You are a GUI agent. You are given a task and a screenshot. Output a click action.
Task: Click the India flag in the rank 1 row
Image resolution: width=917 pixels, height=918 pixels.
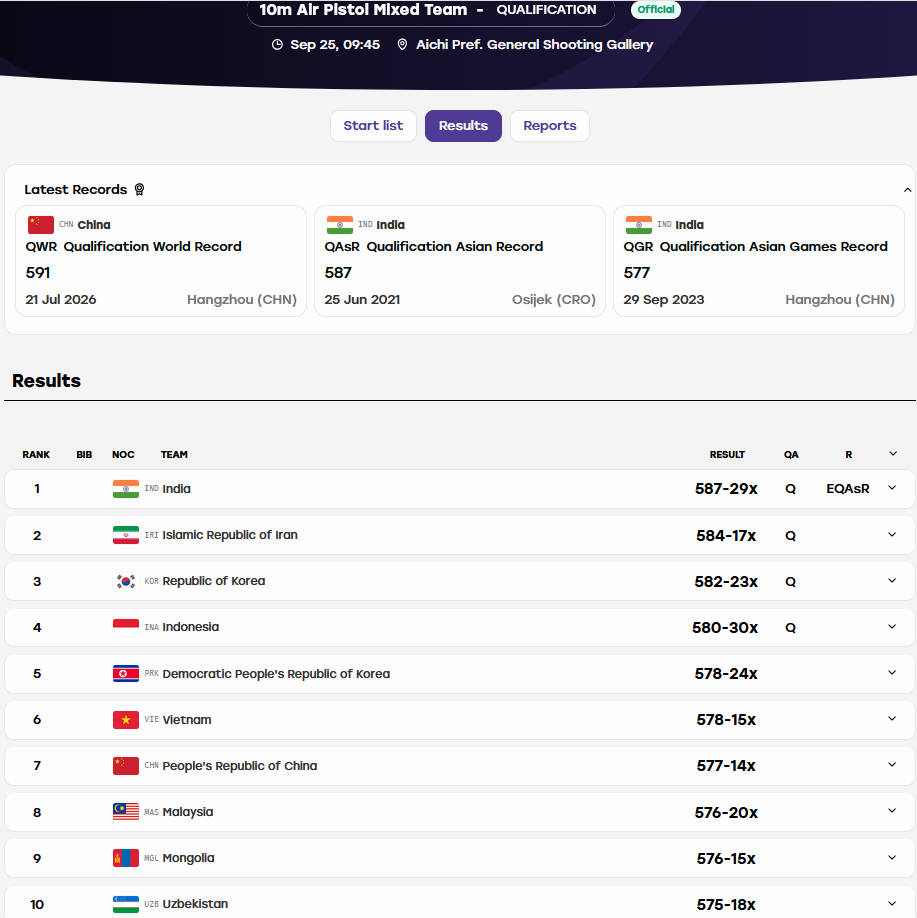126,489
